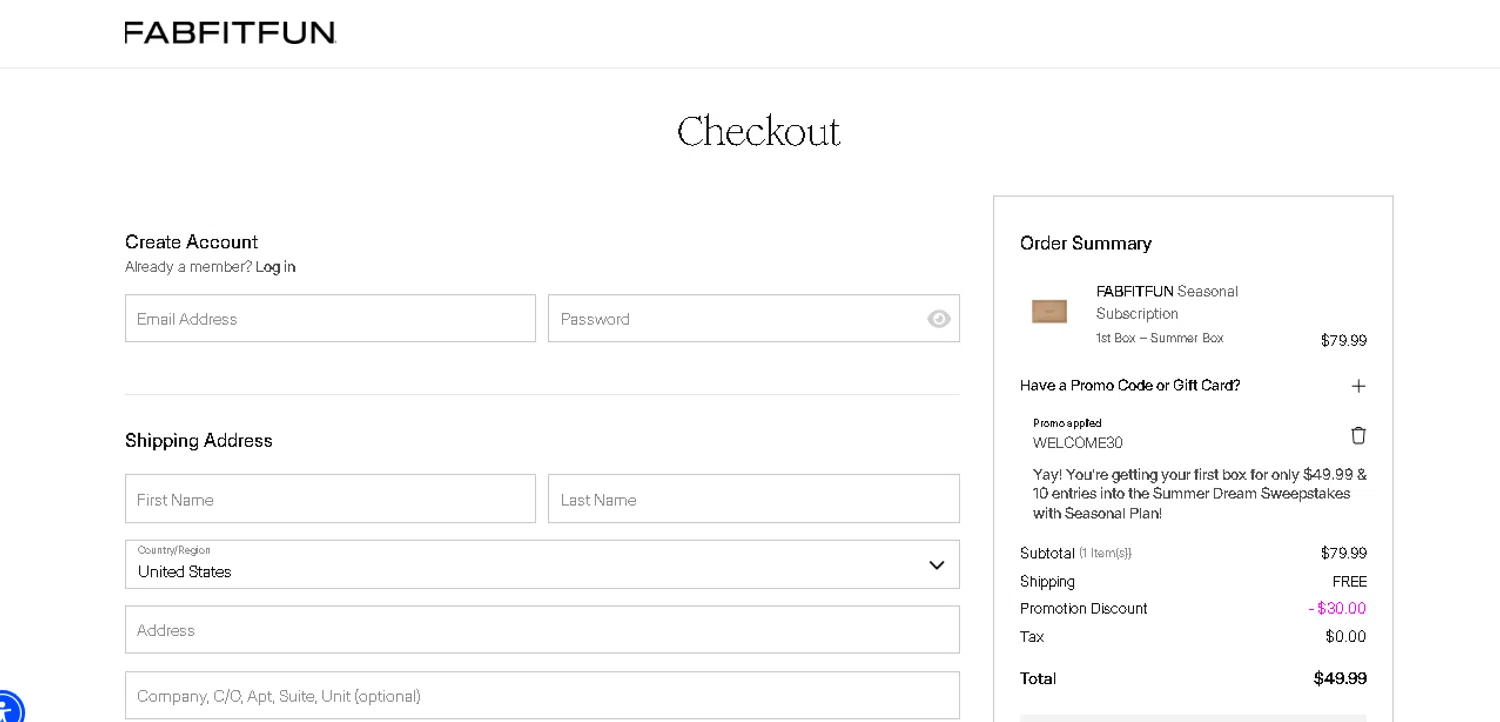Click the Subtotal $79.99 value

pos(1343,553)
